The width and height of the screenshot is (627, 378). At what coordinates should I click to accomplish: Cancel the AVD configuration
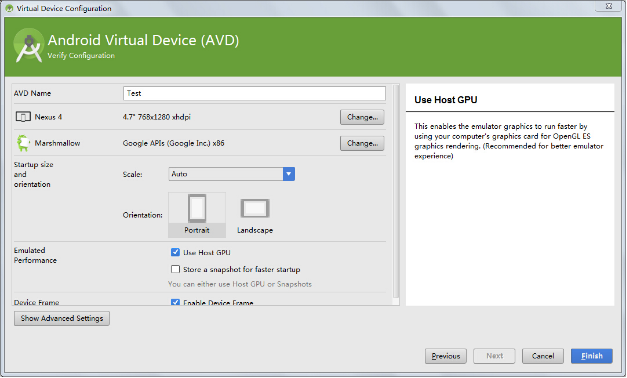pyautogui.click(x=543, y=356)
